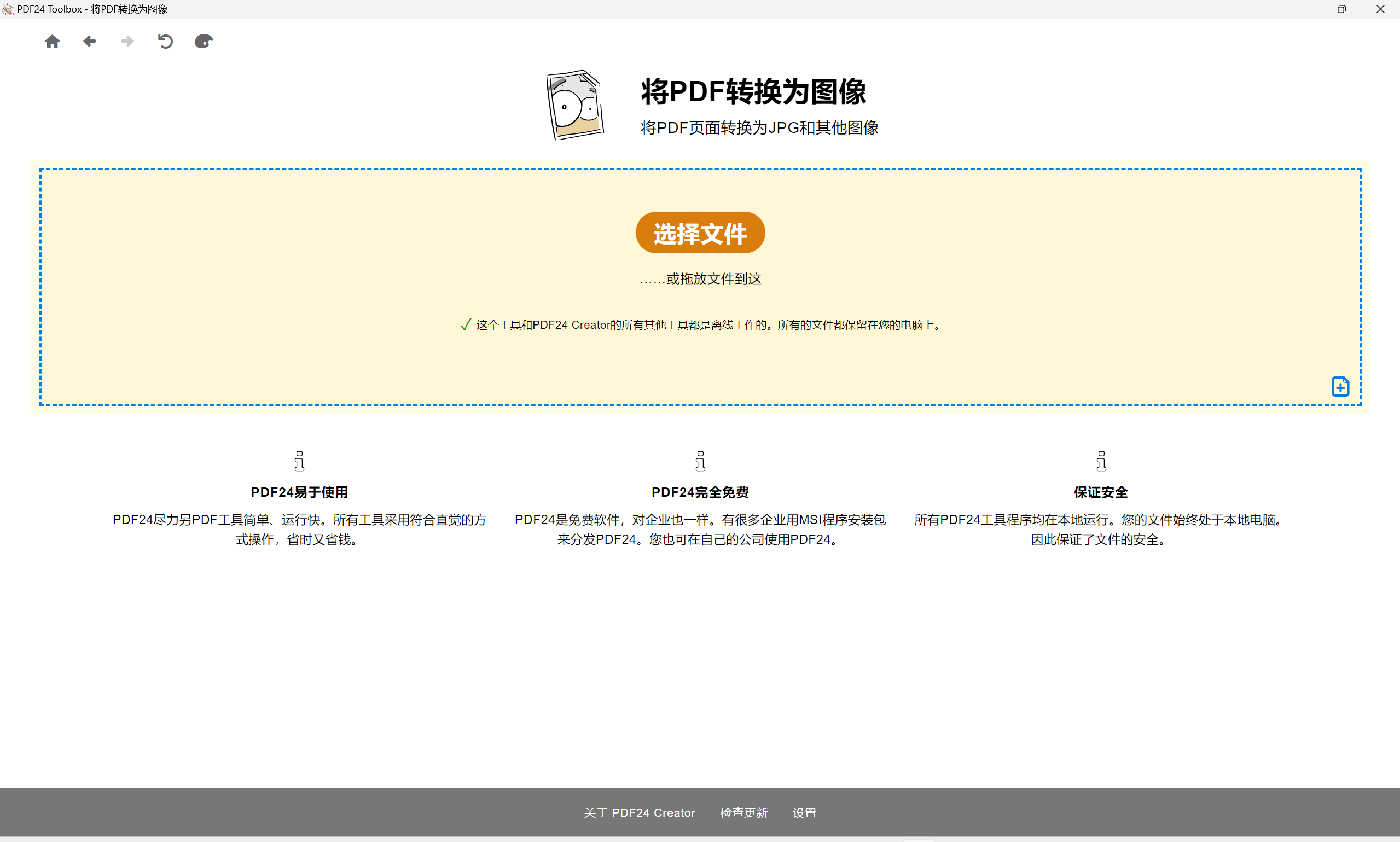Click the 将PDF转换为图像 page heading
Viewport: 1400px width, 842px height.
click(x=753, y=92)
